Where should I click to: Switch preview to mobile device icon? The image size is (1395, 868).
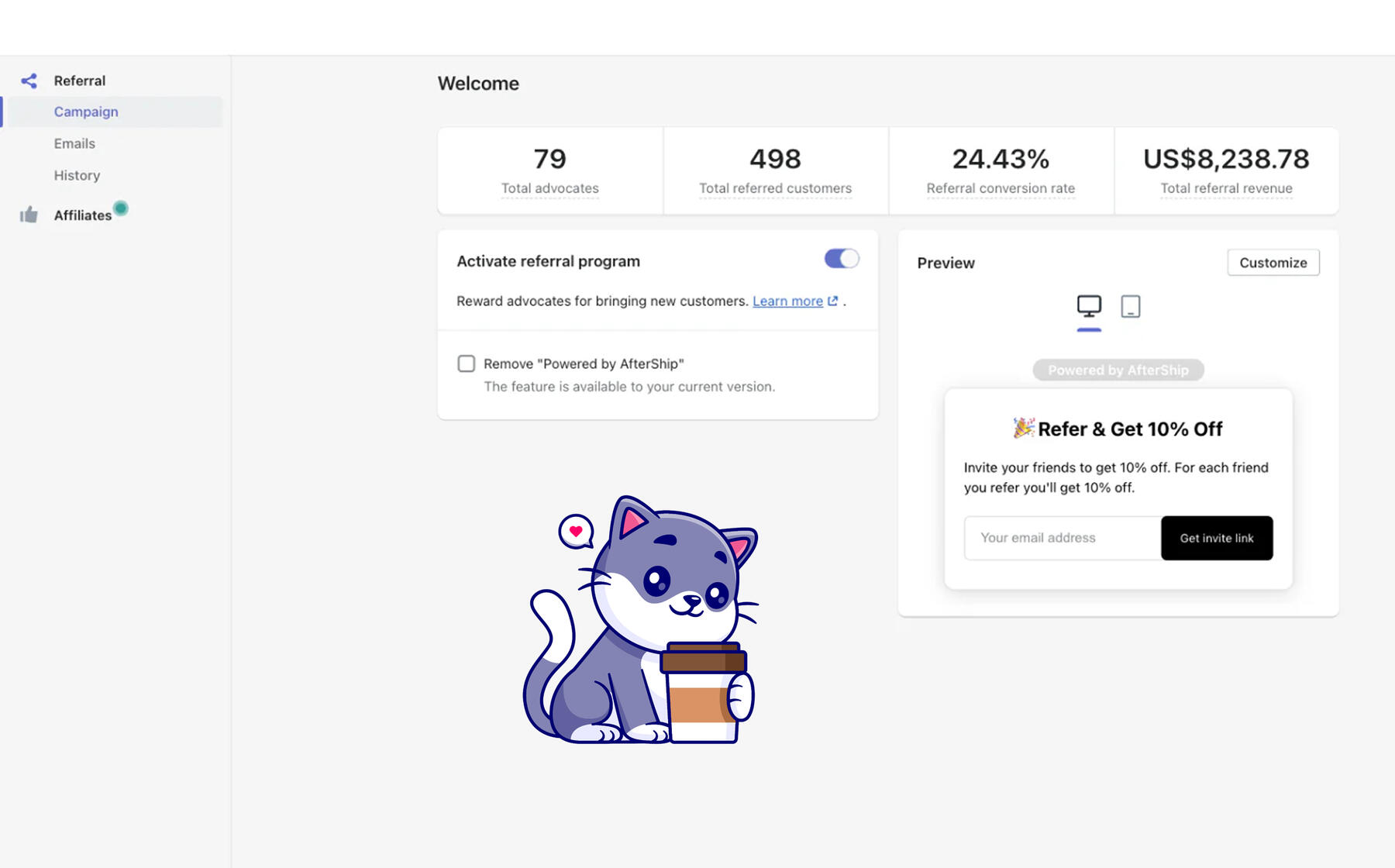[x=1131, y=306]
